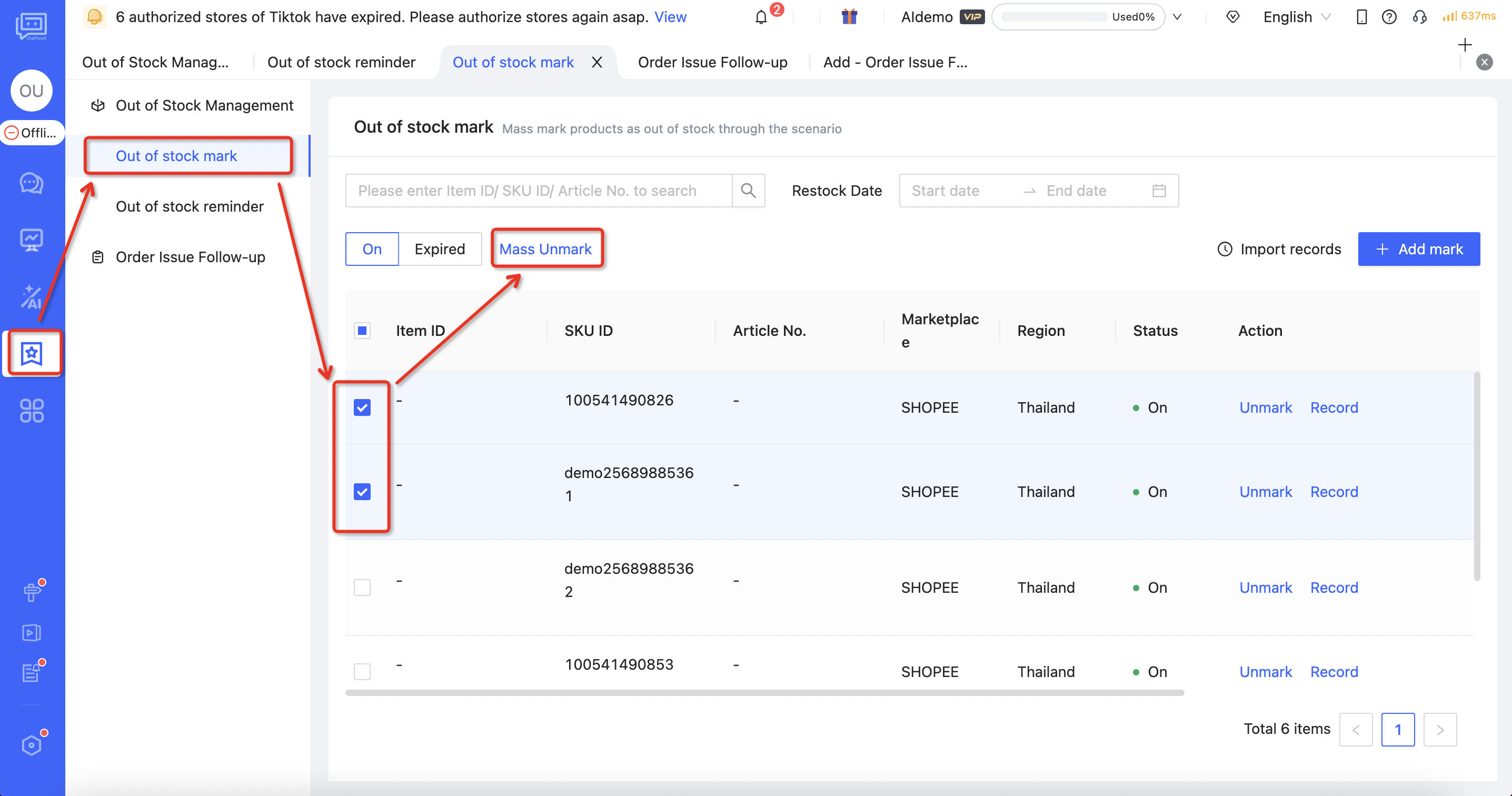This screenshot has height=796, width=1512.
Task: Close the Out of stock mark tab
Action: (597, 62)
